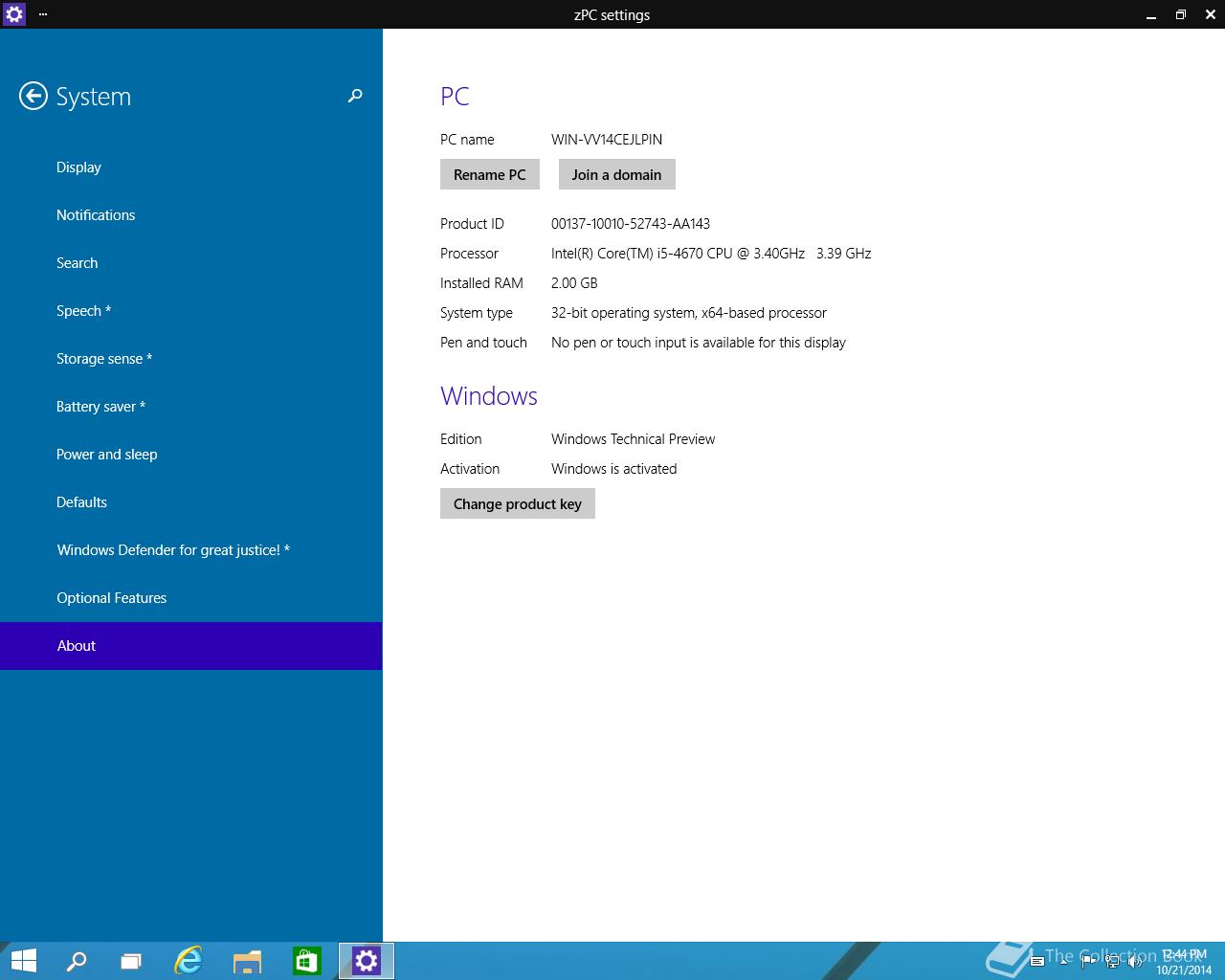The height and width of the screenshot is (980, 1225).
Task: Click Windows Technical Preview edition text
Action: pyautogui.click(x=634, y=439)
